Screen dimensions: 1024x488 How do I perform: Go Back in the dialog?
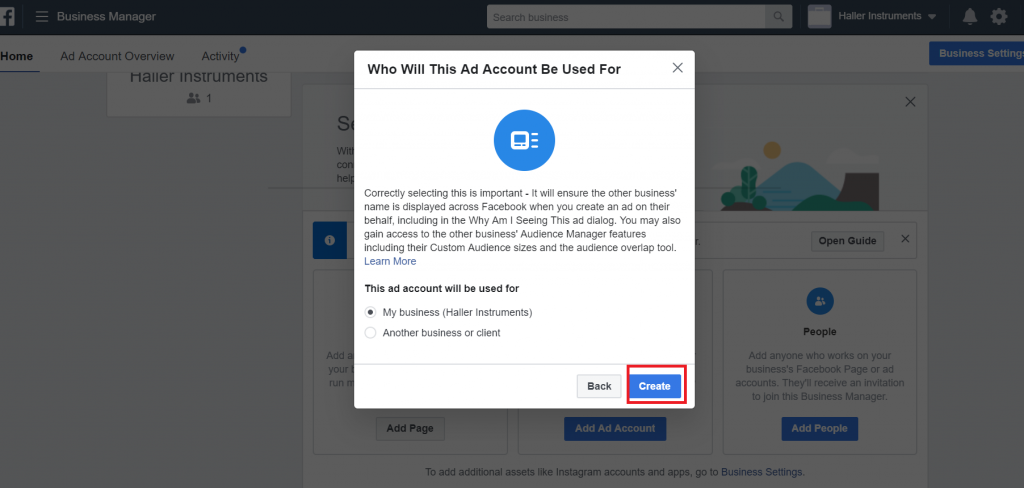pyautogui.click(x=599, y=386)
